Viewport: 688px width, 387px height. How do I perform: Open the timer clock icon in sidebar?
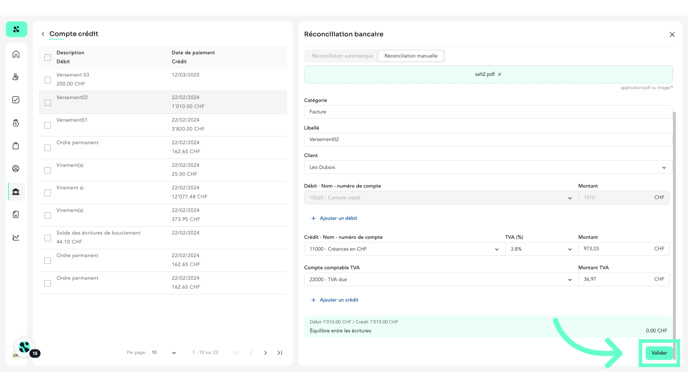pos(16,123)
